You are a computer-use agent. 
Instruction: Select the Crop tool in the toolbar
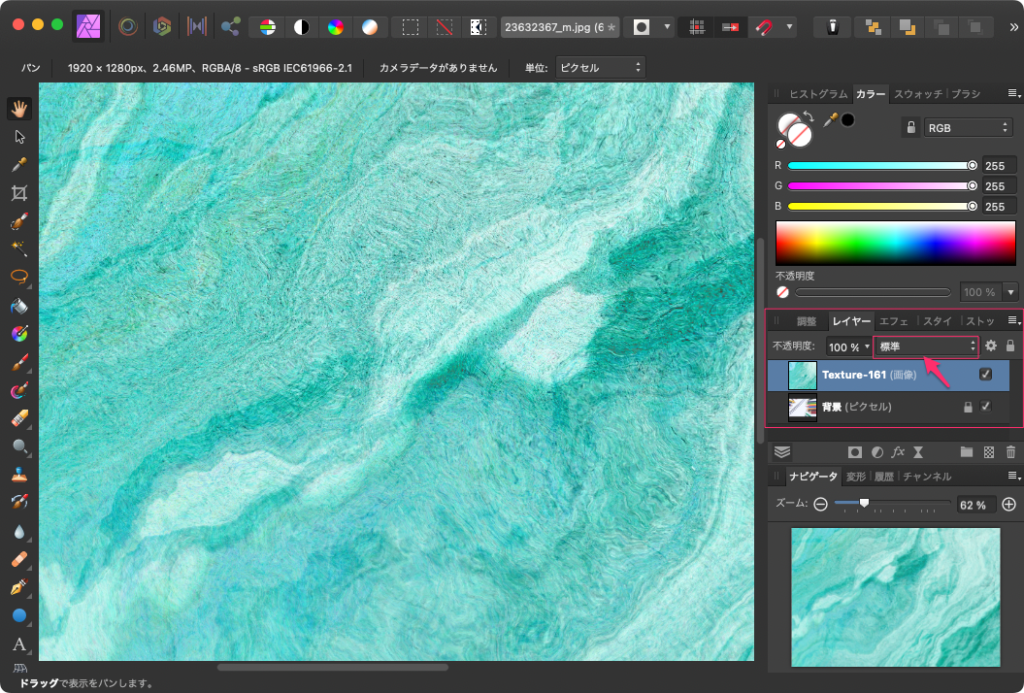[x=19, y=193]
